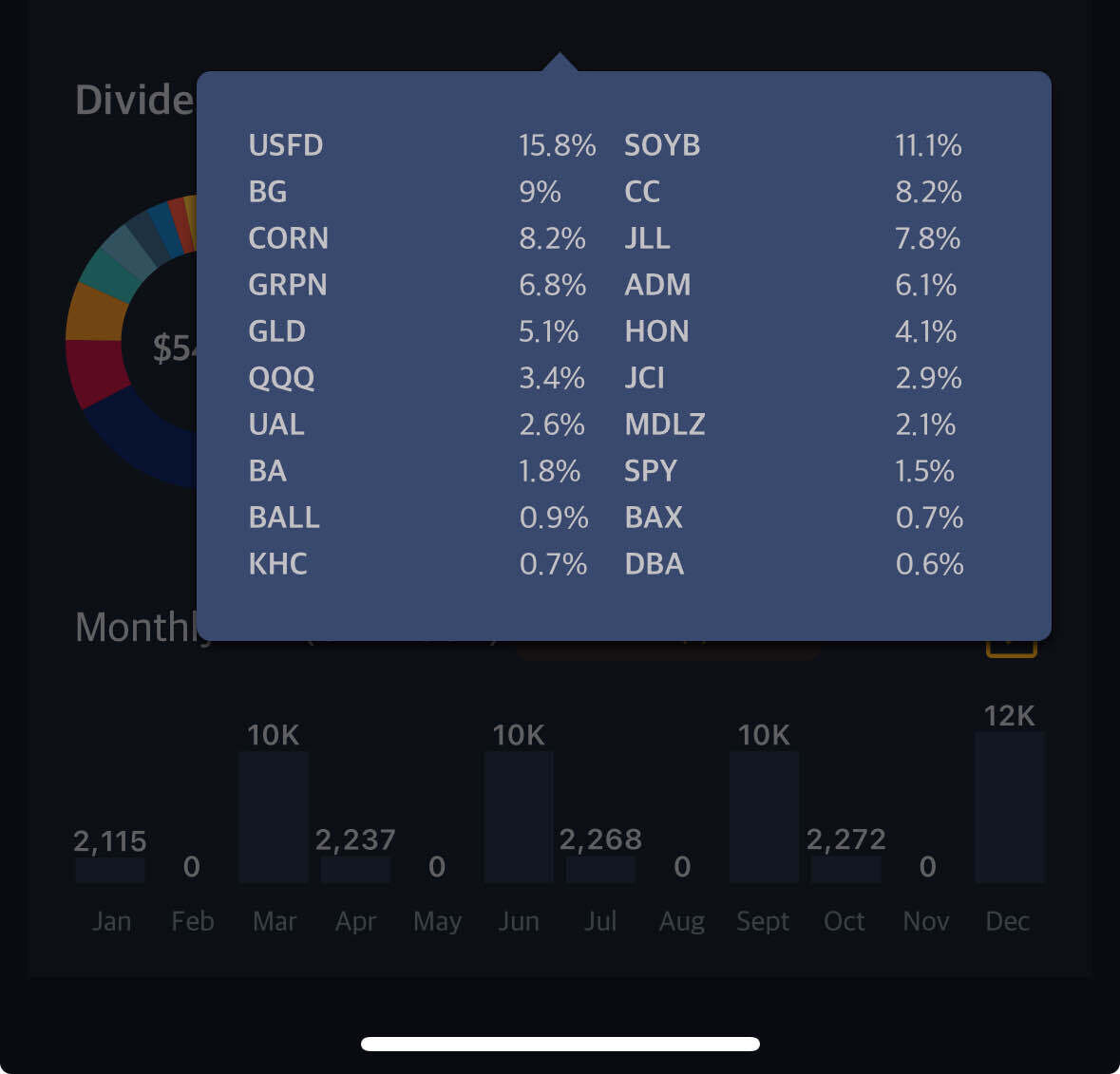Click the GRPN ticker label
This screenshot has width=1120, height=1074.
tap(287, 285)
